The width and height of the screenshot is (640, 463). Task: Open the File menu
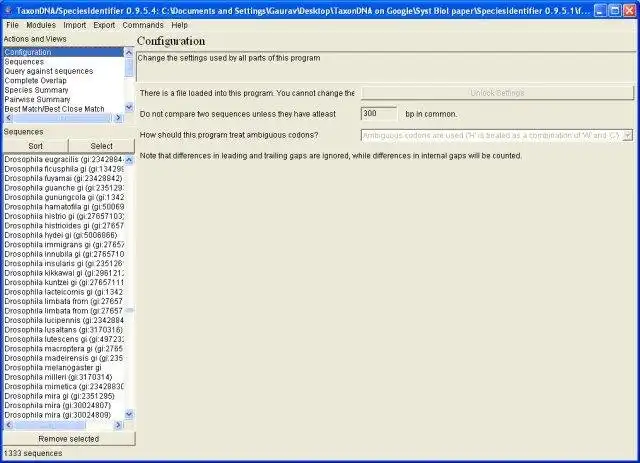pyautogui.click(x=12, y=25)
